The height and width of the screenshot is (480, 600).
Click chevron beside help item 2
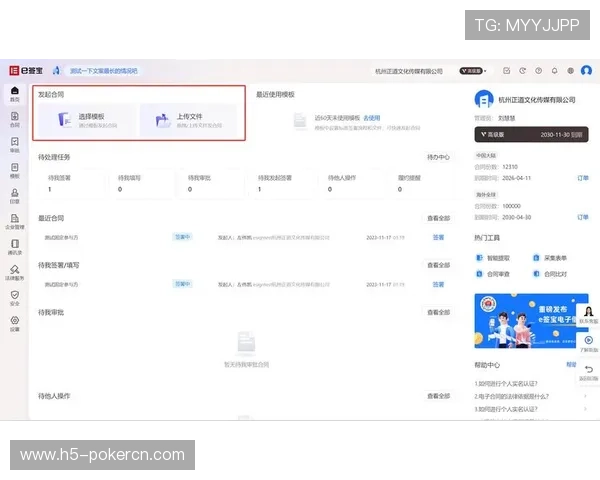[x=585, y=396]
